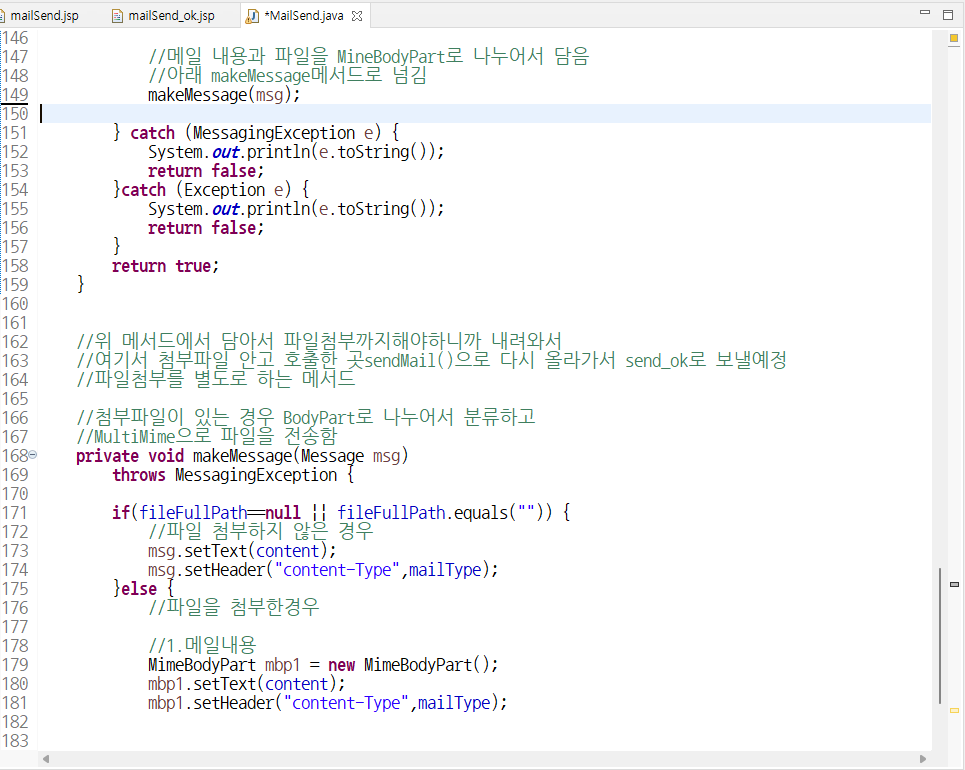Click on catch (MessagingException e) line
Viewport: 965px width, 770px height.
pos(256,133)
